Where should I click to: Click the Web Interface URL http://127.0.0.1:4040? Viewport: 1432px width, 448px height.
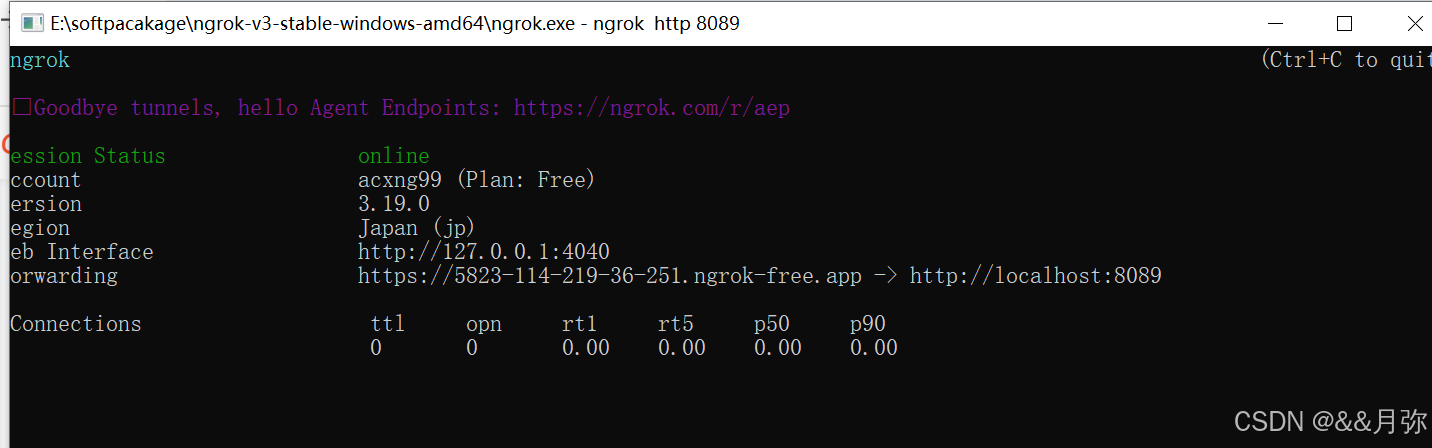click(x=484, y=252)
